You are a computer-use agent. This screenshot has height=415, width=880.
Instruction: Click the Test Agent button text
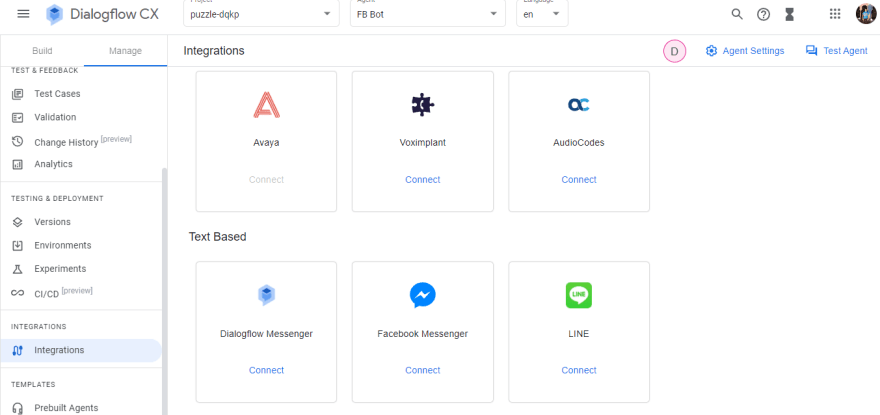(x=845, y=51)
